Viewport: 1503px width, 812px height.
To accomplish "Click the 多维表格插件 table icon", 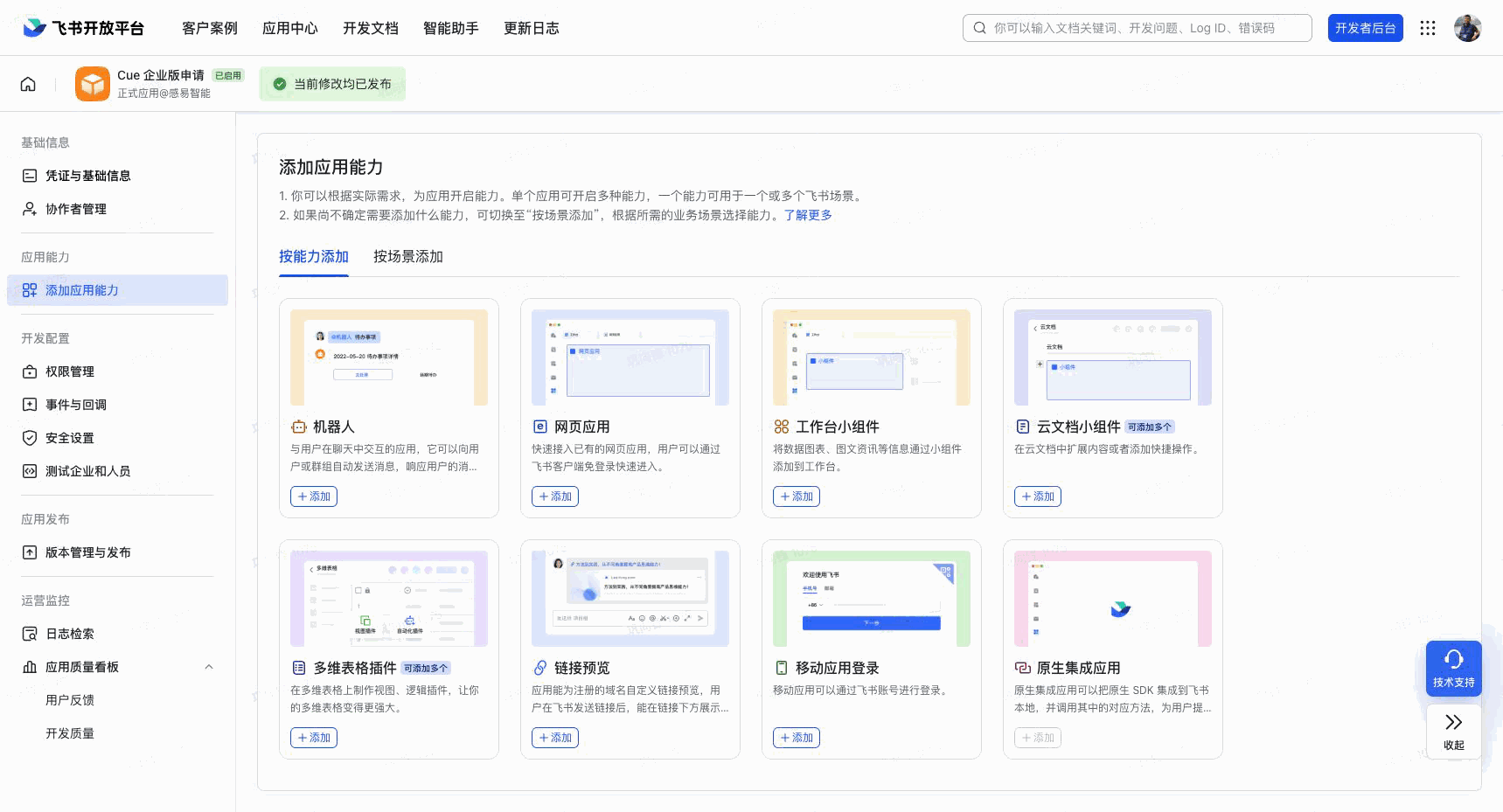I will tap(299, 668).
